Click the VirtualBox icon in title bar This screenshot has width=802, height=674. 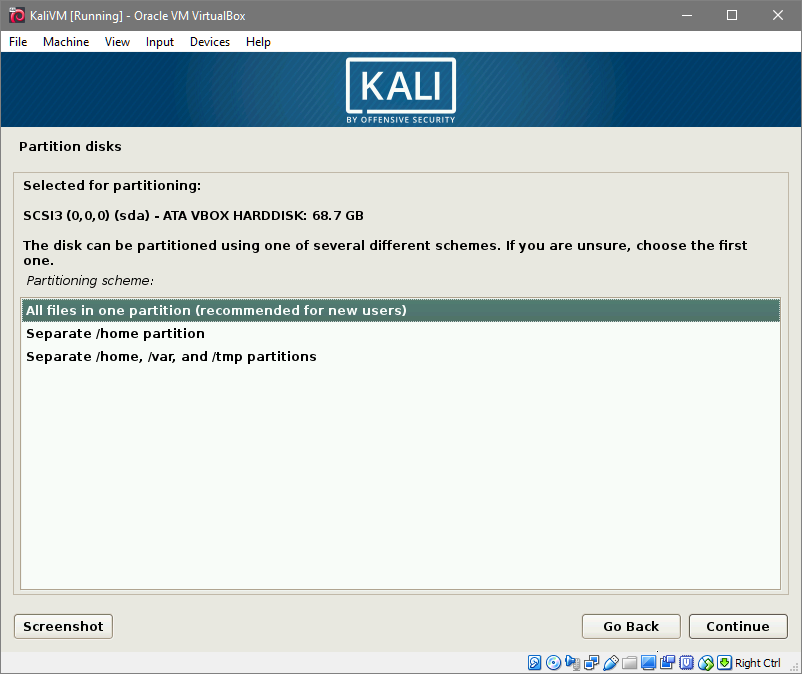16,15
